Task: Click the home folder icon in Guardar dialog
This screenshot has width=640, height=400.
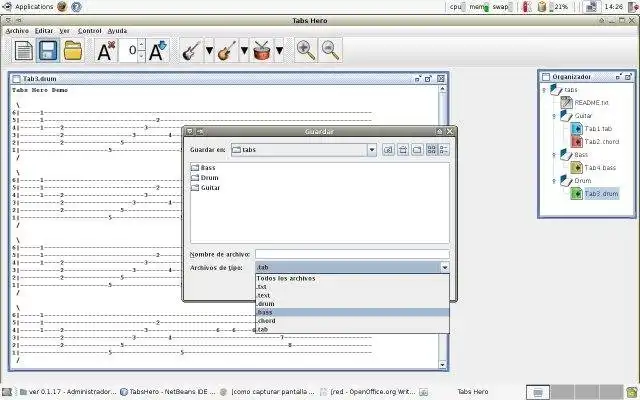Action: pos(403,150)
